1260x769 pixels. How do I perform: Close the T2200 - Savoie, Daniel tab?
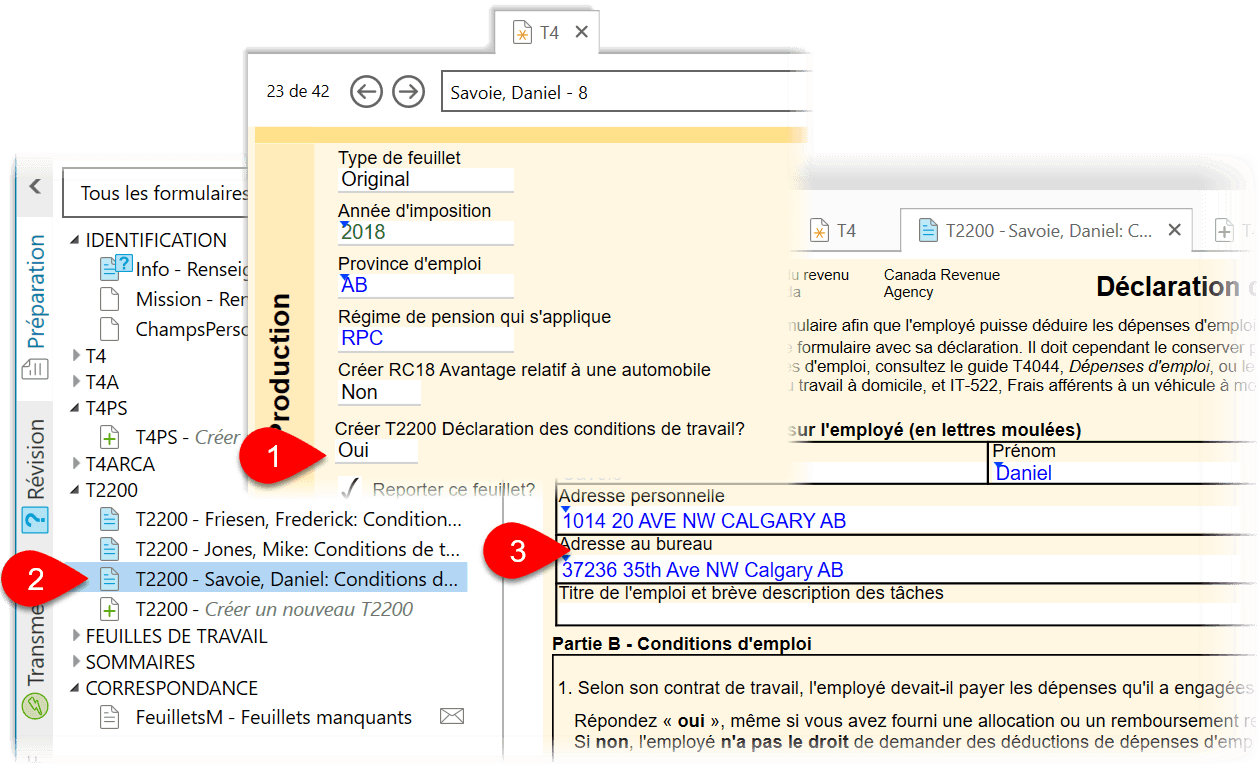click(1175, 231)
